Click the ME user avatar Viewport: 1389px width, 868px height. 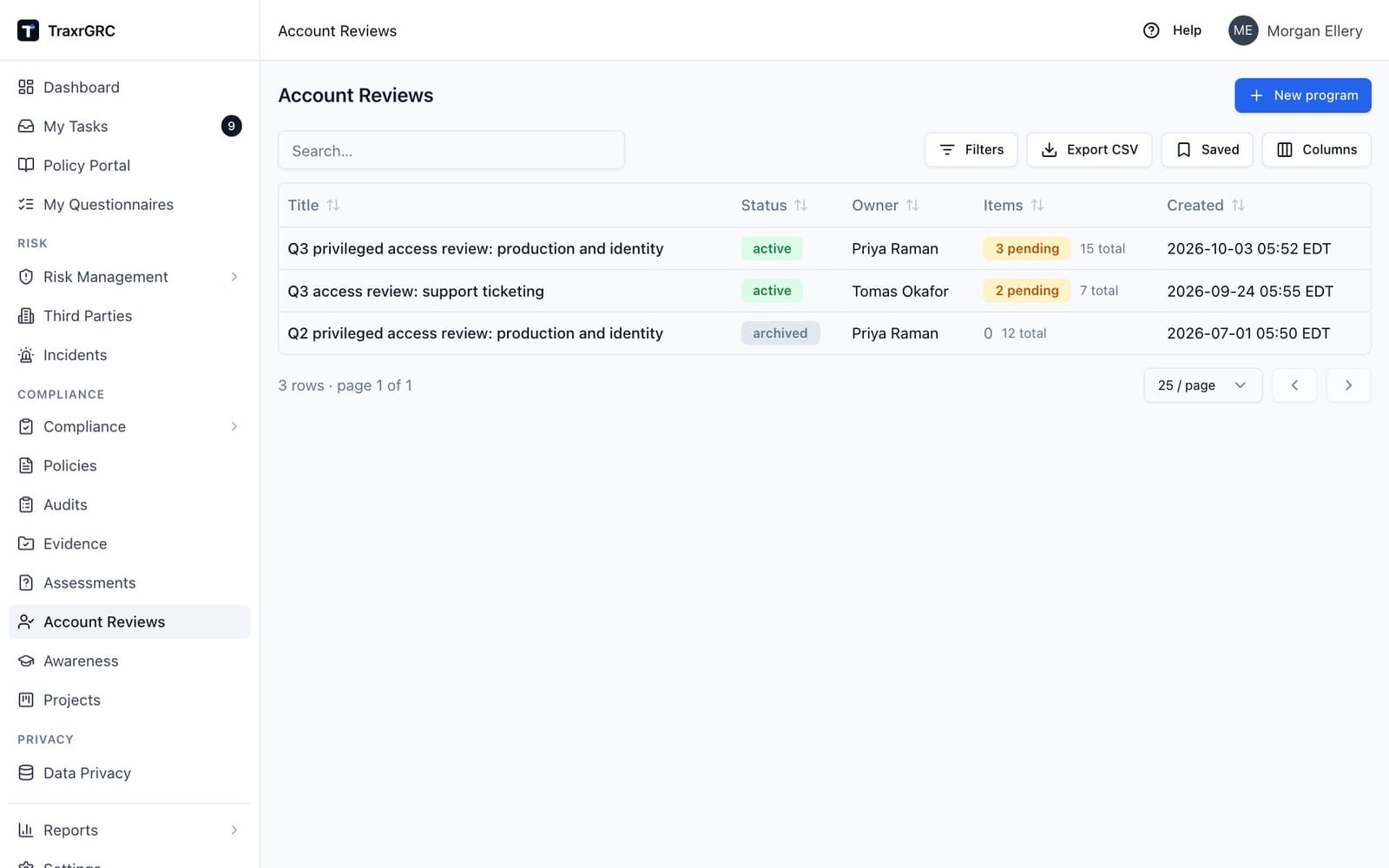pos(1243,30)
